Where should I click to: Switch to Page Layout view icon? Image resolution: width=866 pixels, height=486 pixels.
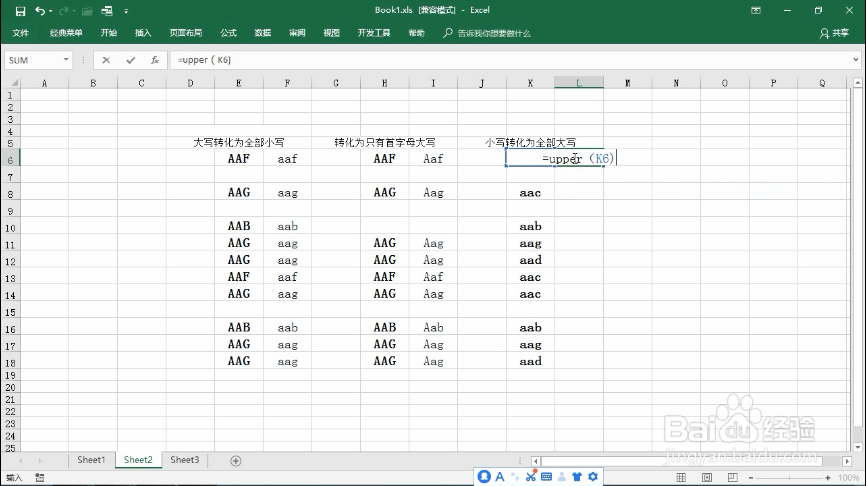click(707, 478)
